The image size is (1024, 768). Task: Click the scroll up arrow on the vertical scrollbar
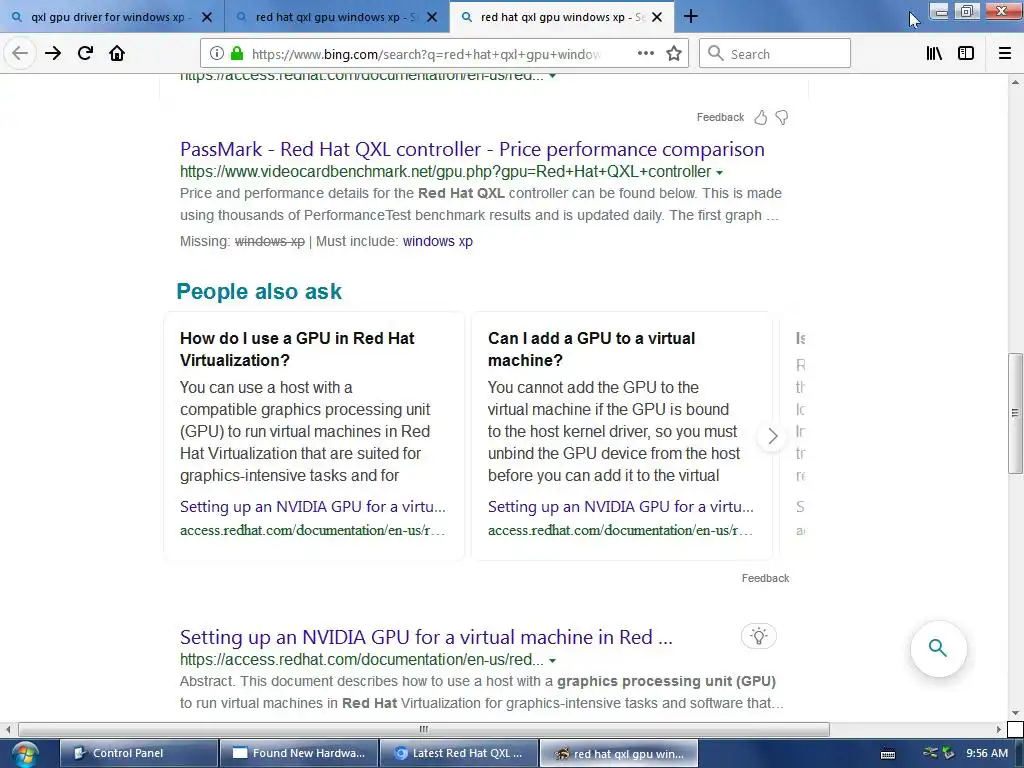1015,82
